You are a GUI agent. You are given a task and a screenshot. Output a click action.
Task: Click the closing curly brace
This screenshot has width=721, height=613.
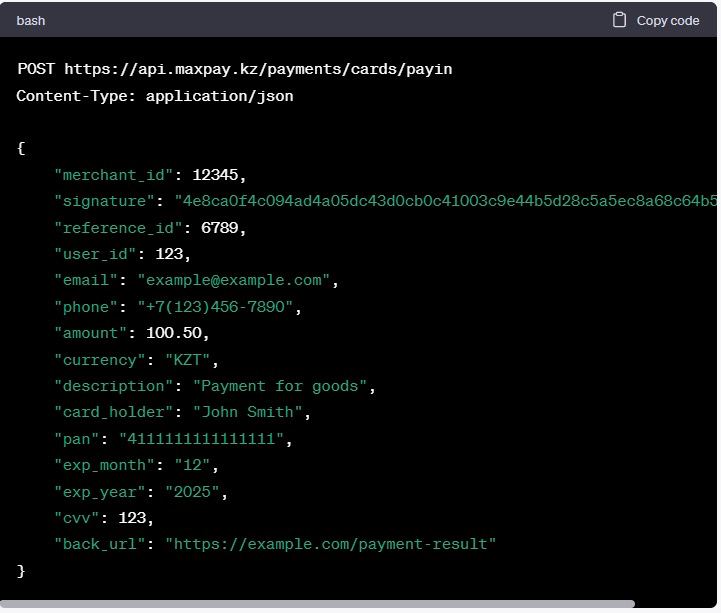pyautogui.click(x=21, y=571)
